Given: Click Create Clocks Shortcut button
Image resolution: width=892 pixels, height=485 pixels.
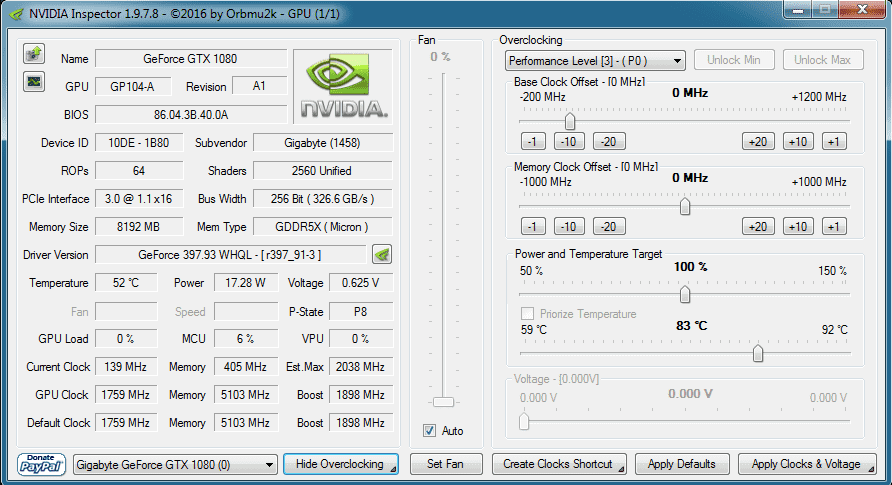Looking at the screenshot, I should point(559,464).
